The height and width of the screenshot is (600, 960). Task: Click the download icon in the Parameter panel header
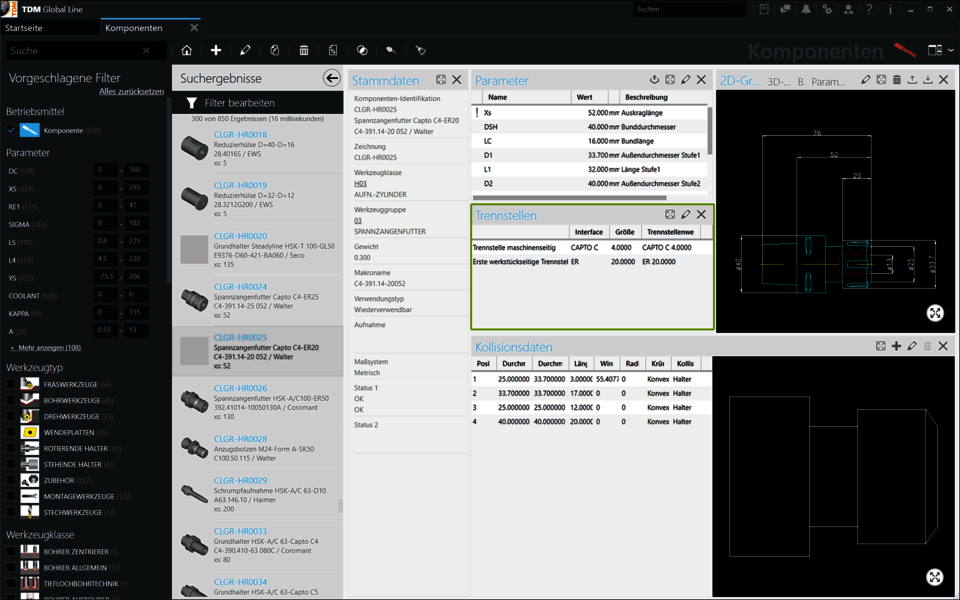(654, 80)
